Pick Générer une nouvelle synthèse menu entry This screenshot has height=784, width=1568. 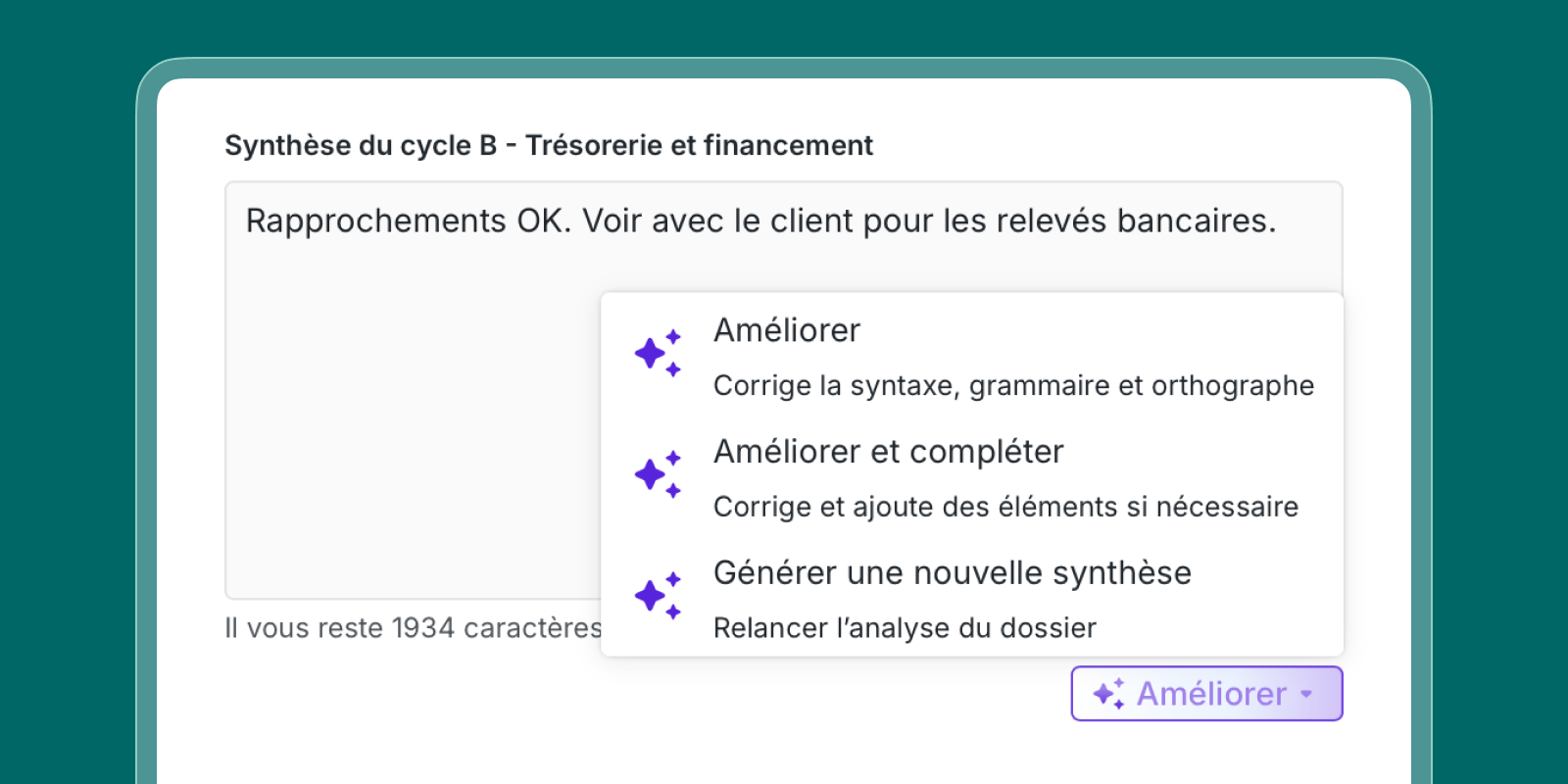(952, 573)
